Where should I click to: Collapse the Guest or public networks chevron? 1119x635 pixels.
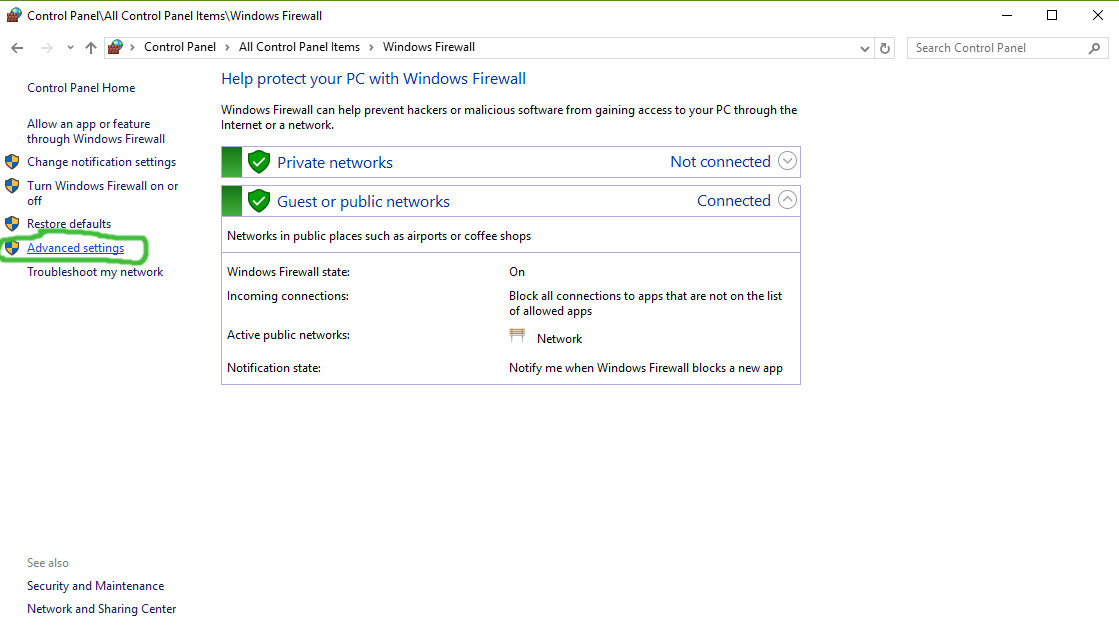(787, 200)
